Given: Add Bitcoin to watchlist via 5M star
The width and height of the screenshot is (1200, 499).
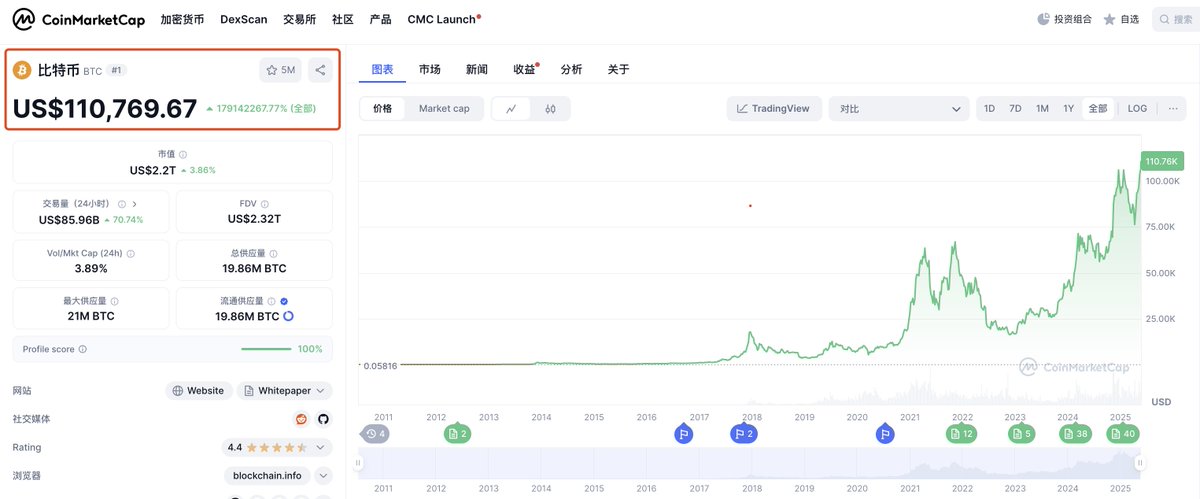Looking at the screenshot, I should pos(281,70).
